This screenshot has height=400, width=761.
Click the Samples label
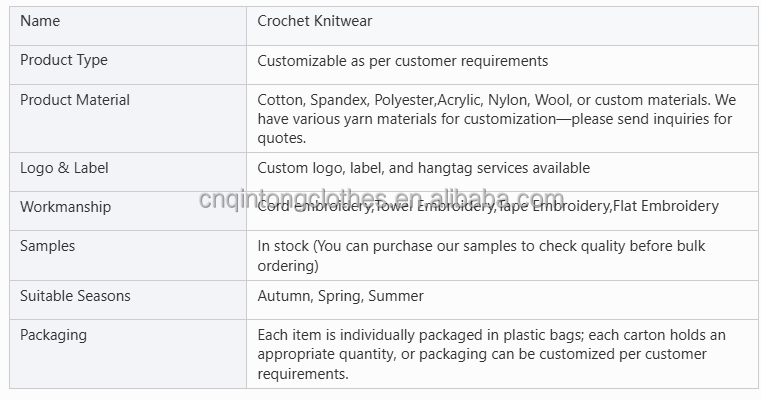point(48,246)
